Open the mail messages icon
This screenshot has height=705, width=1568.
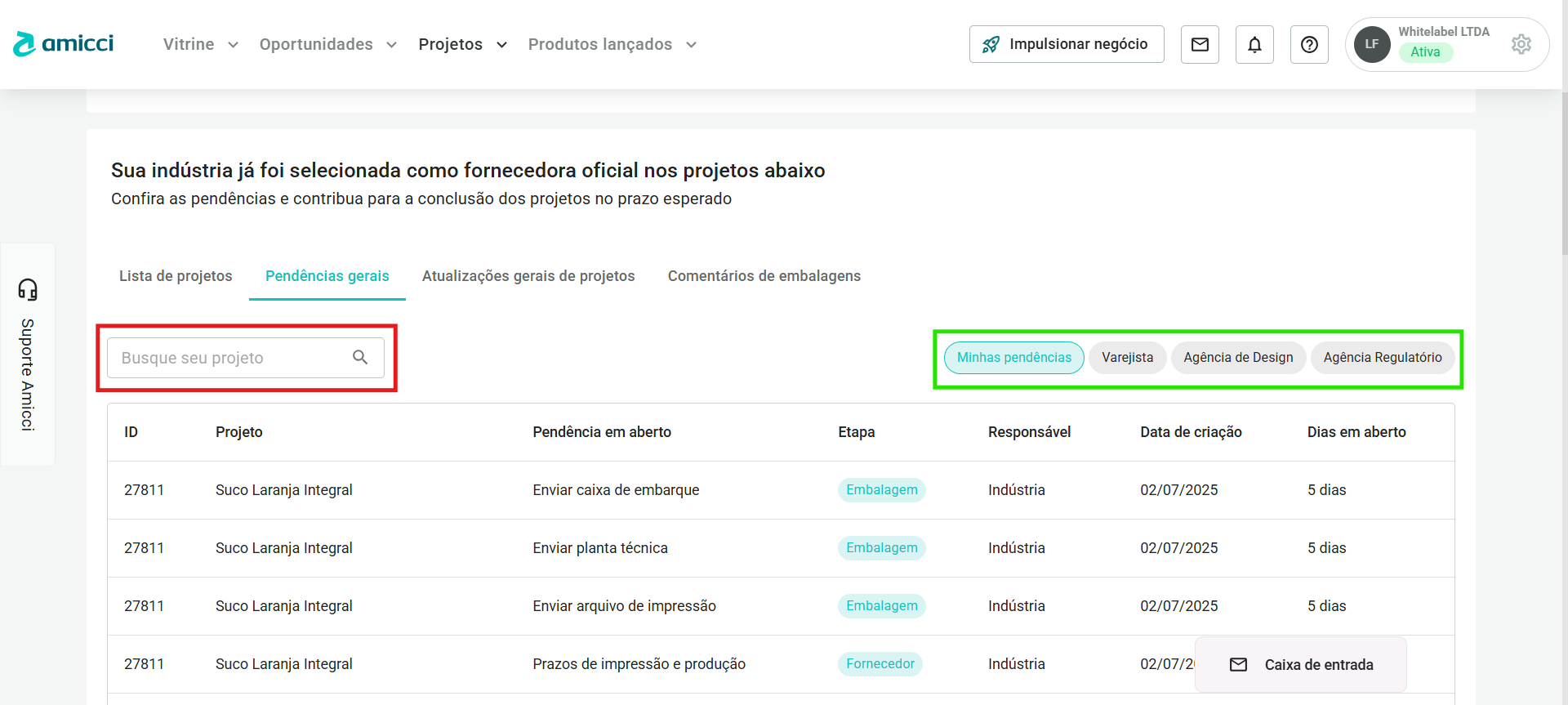click(x=1200, y=44)
